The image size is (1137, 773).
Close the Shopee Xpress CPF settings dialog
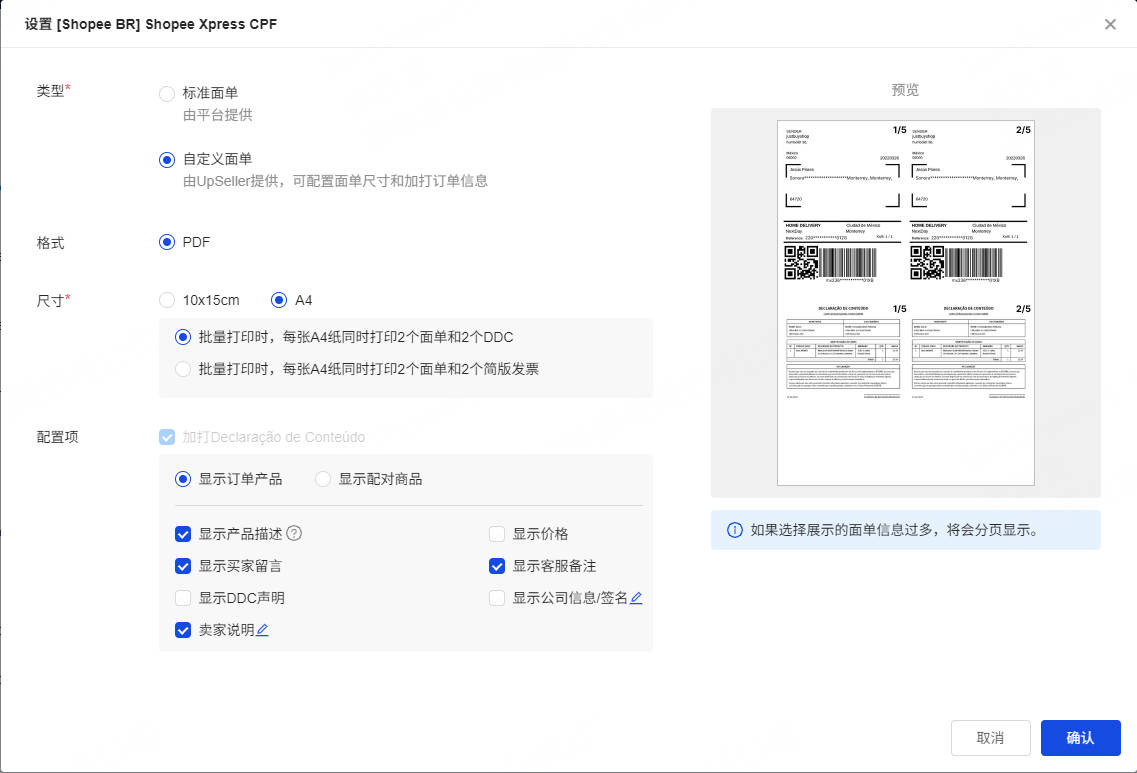pos(1109,25)
